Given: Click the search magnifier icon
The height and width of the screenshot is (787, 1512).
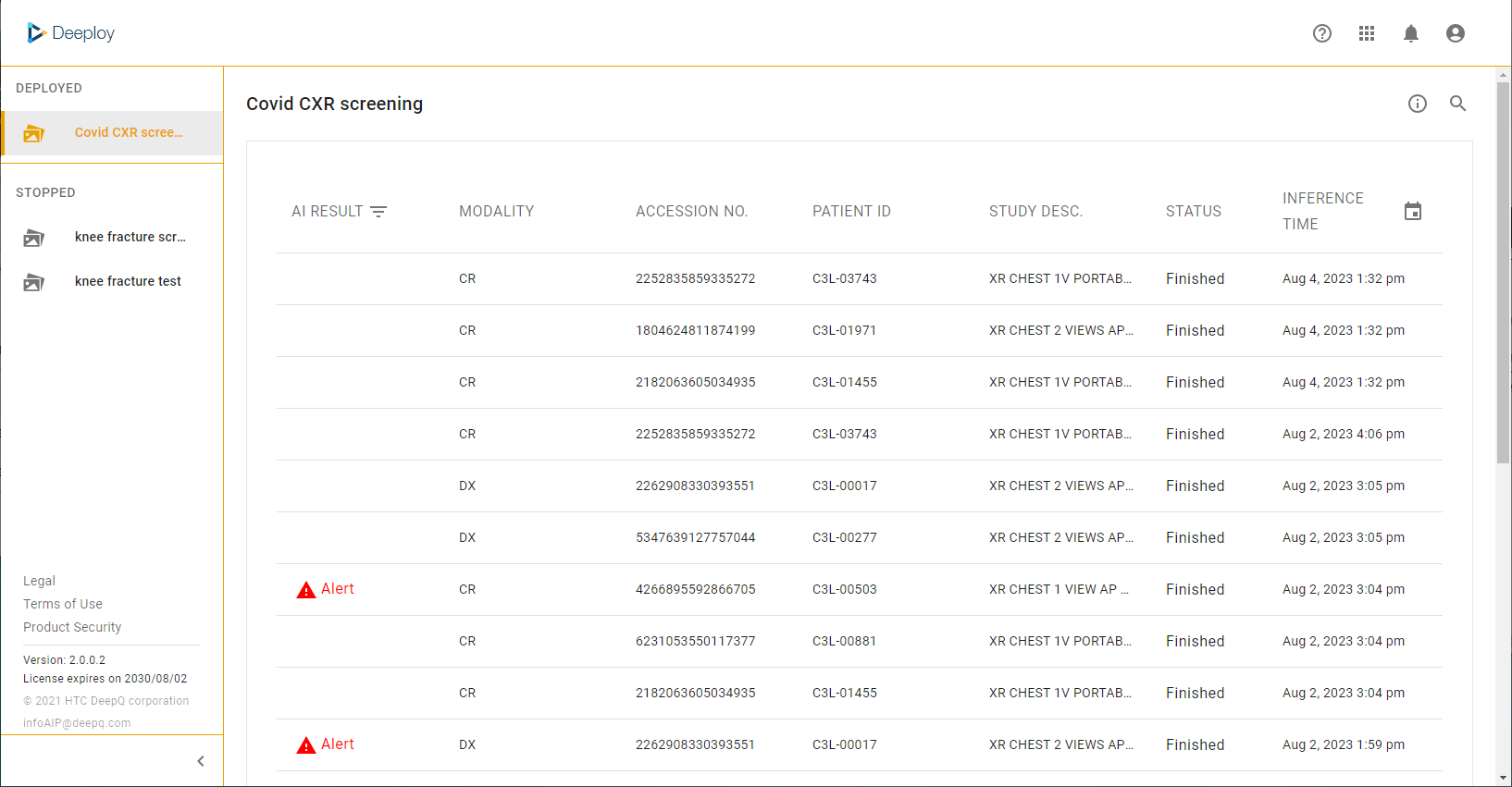Looking at the screenshot, I should click(x=1458, y=104).
